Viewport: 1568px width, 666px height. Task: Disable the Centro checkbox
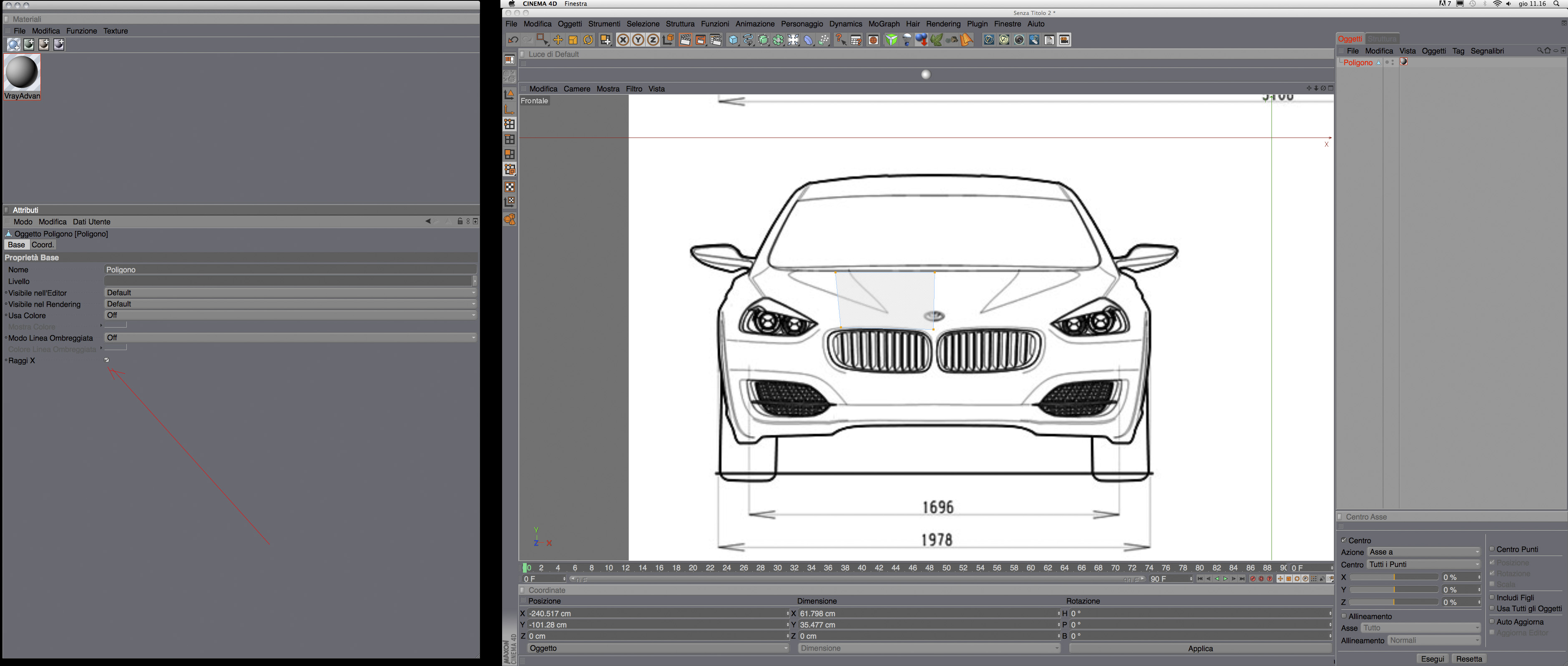tap(1344, 540)
